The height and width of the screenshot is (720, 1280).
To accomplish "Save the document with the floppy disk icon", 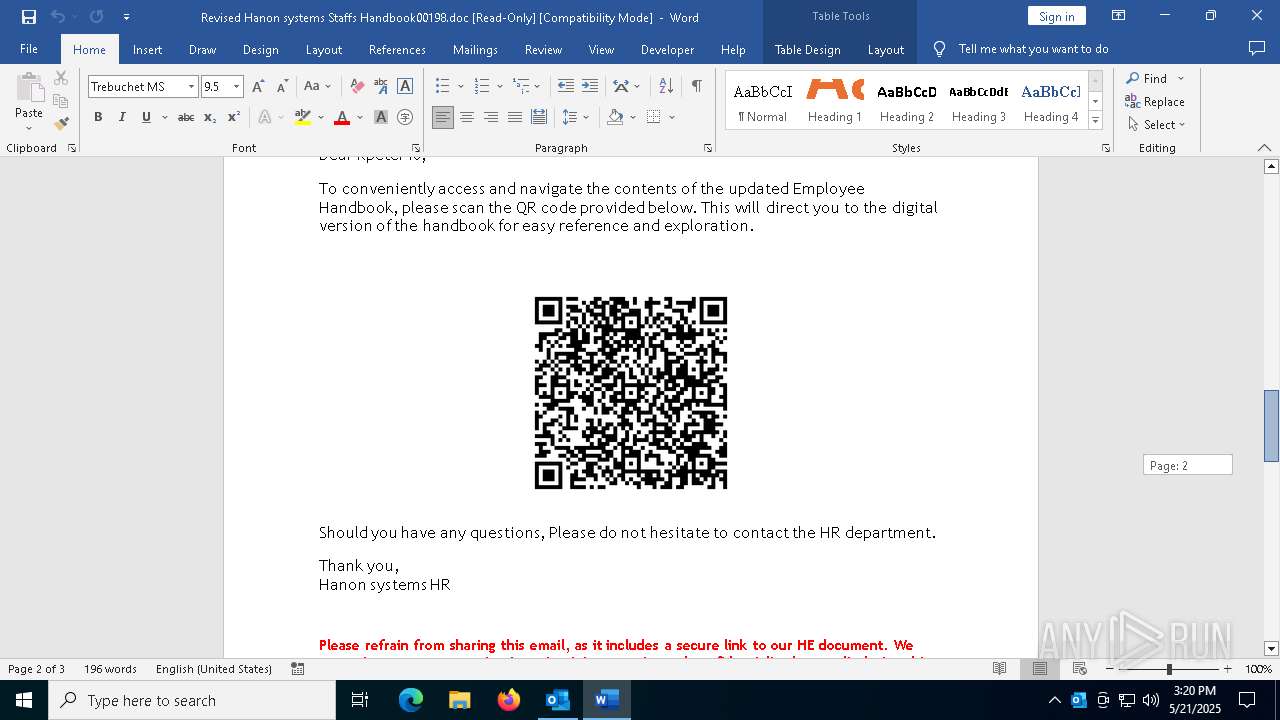I will (x=29, y=17).
